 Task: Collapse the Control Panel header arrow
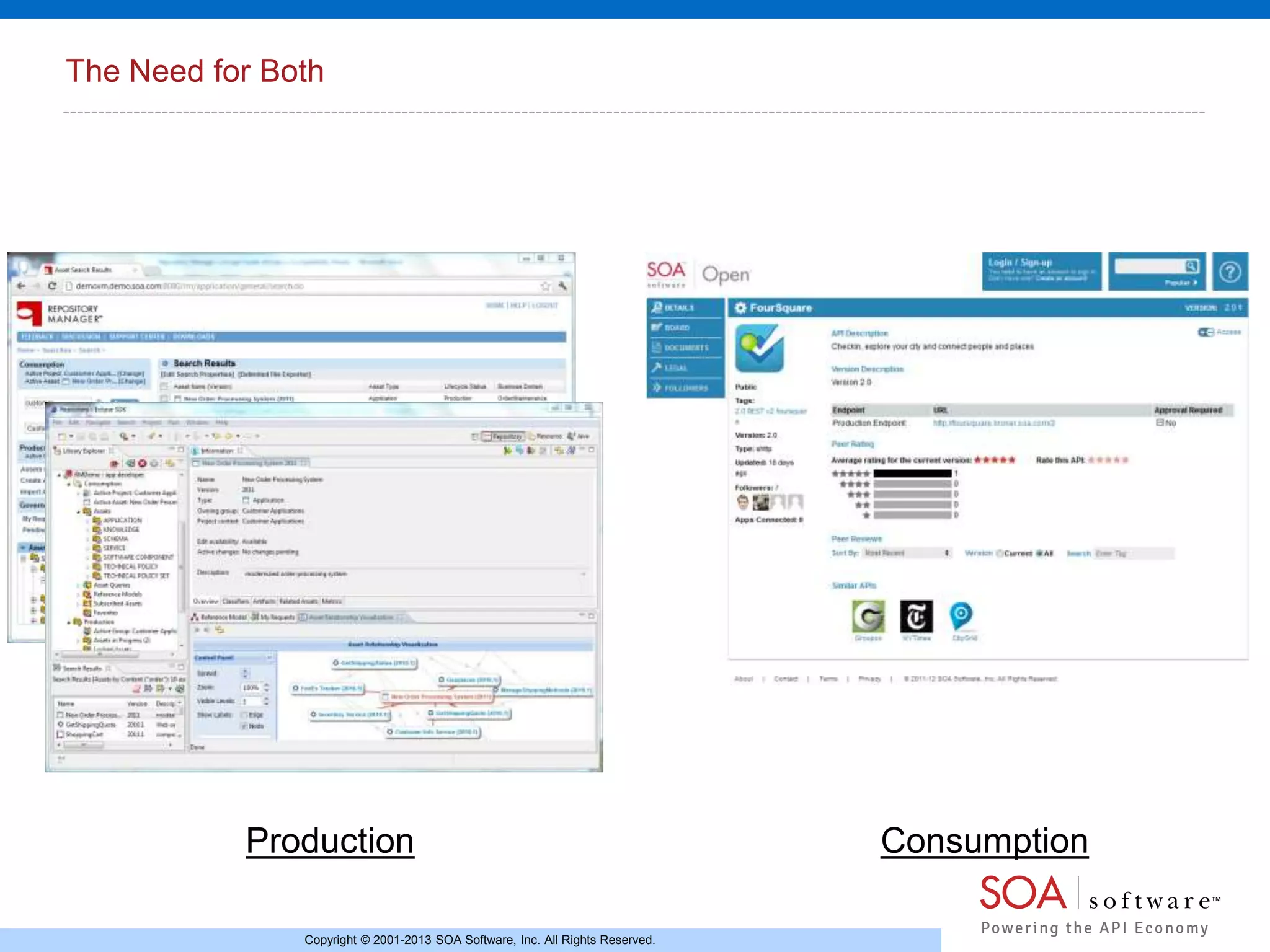[x=269, y=658]
